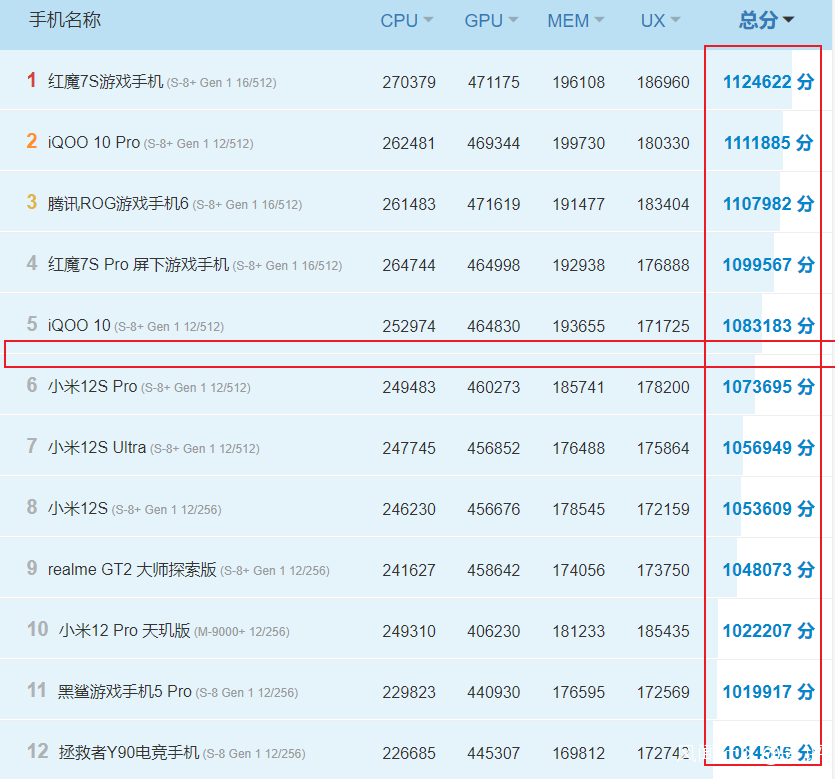Sort by GPU column header
This screenshot has width=835, height=779.
(491, 21)
